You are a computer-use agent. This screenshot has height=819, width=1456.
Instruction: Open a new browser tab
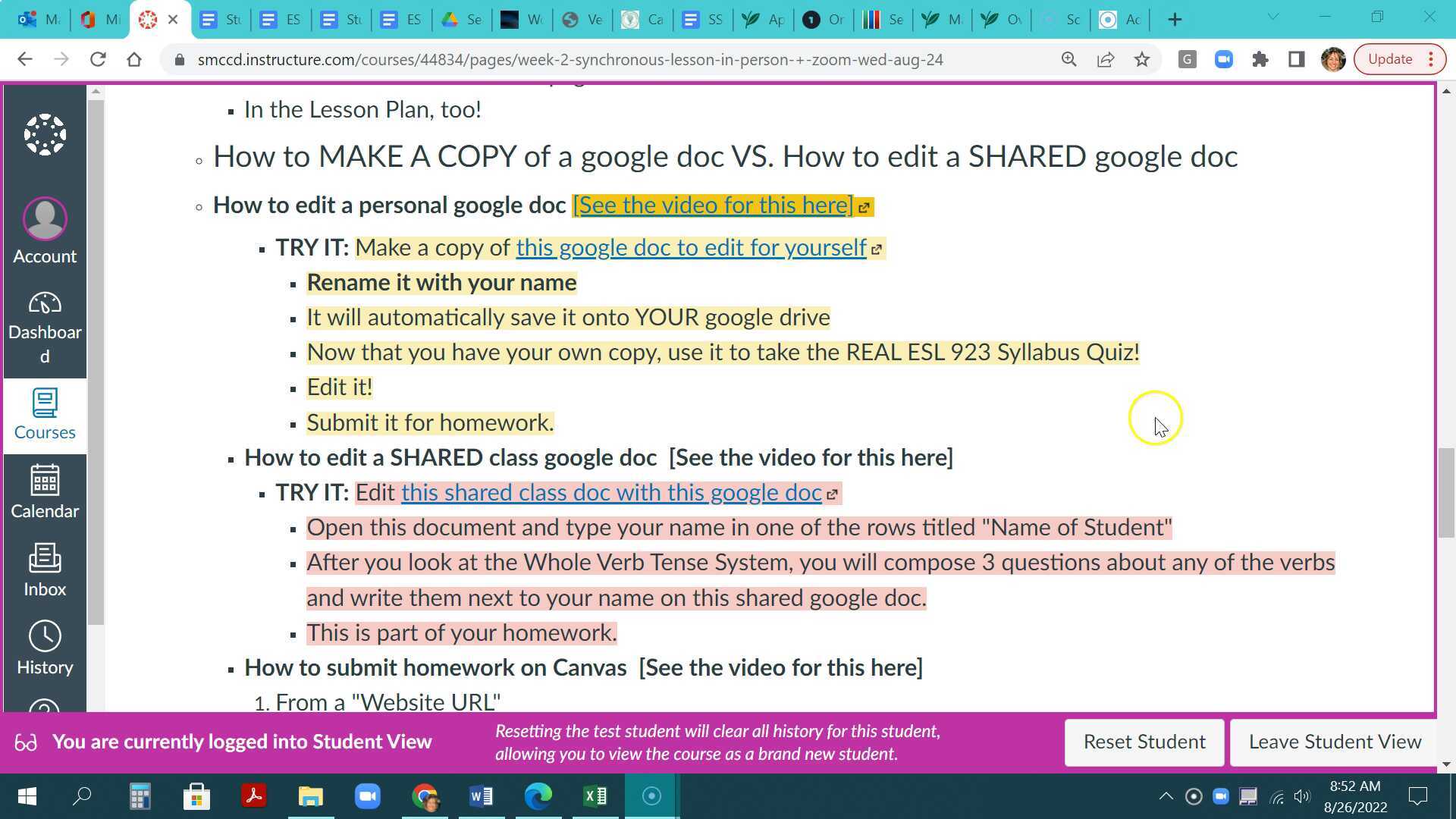coord(1175,20)
